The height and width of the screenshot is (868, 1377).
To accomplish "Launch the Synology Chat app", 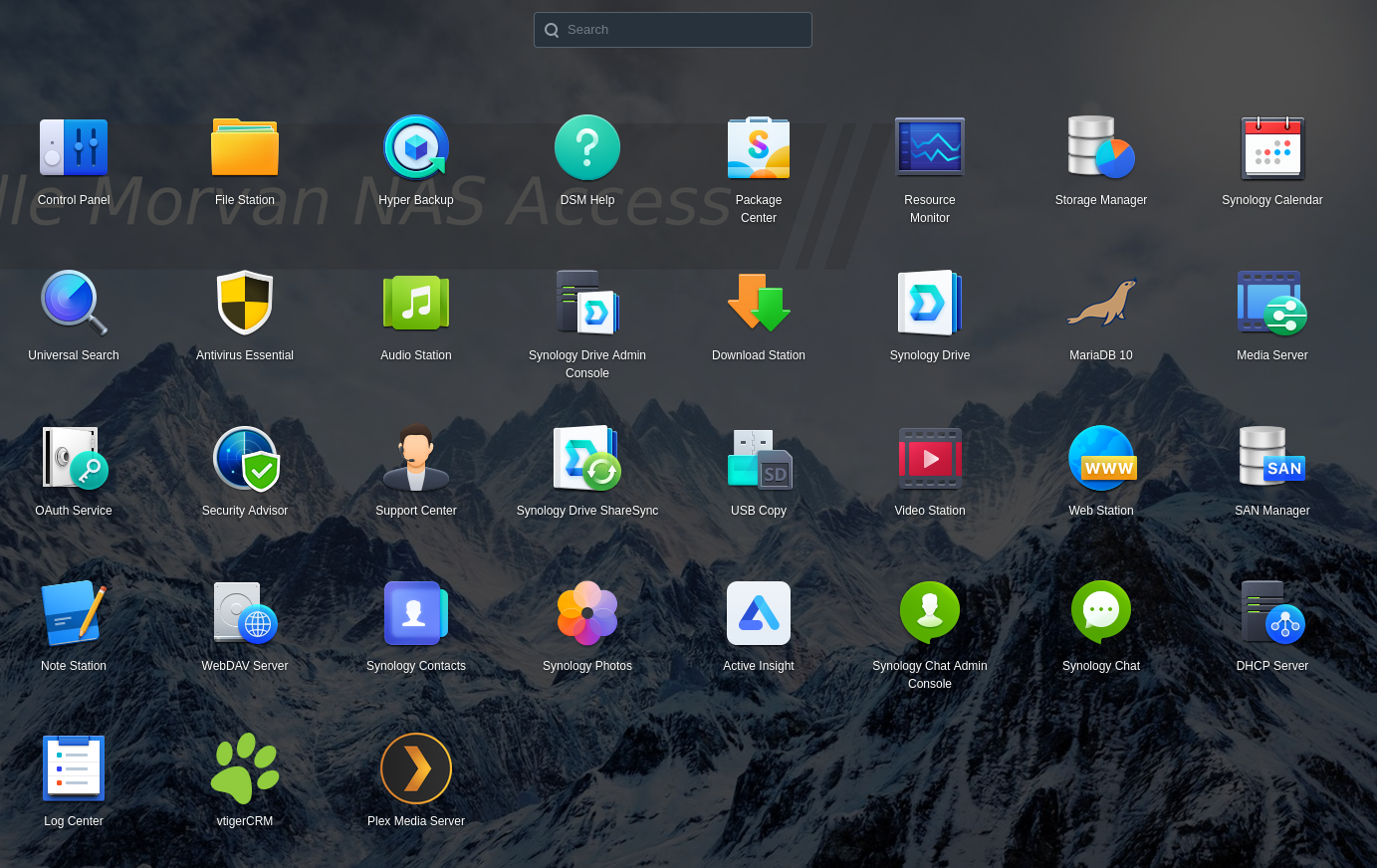I will click(x=1101, y=613).
